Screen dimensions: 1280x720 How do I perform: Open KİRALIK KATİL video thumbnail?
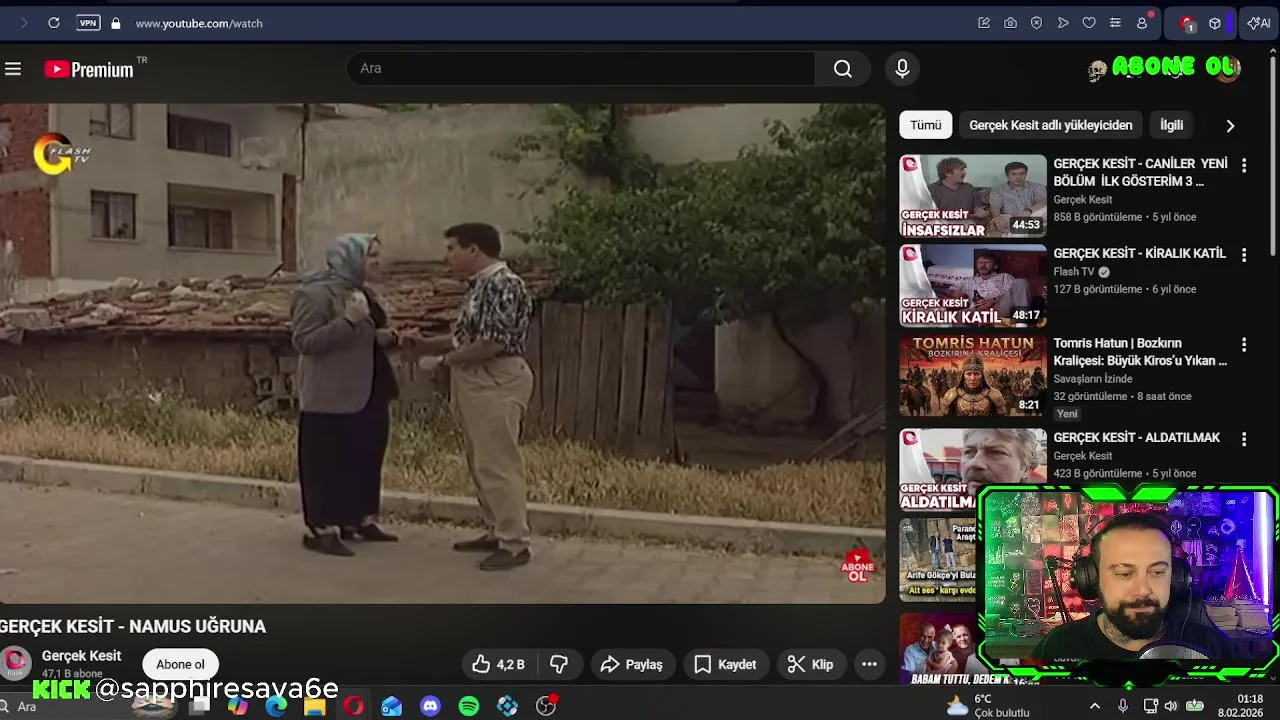tap(973, 286)
